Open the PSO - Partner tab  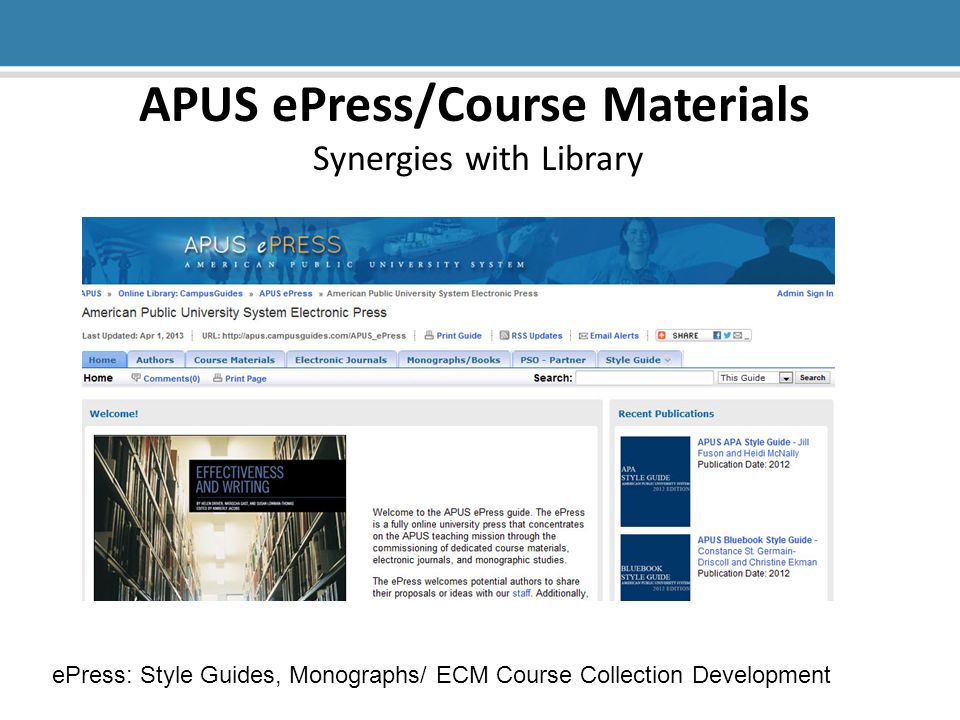tap(553, 360)
